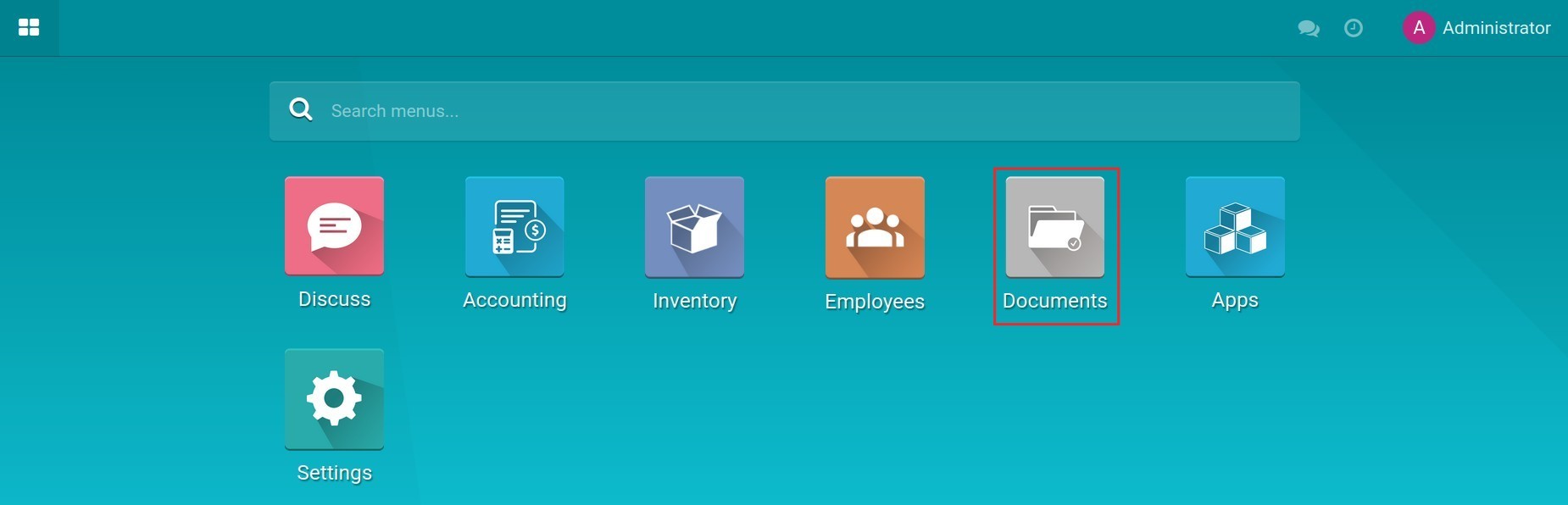The width and height of the screenshot is (1568, 505).
Task: Open the Documents folder icon
Action: [1054, 226]
